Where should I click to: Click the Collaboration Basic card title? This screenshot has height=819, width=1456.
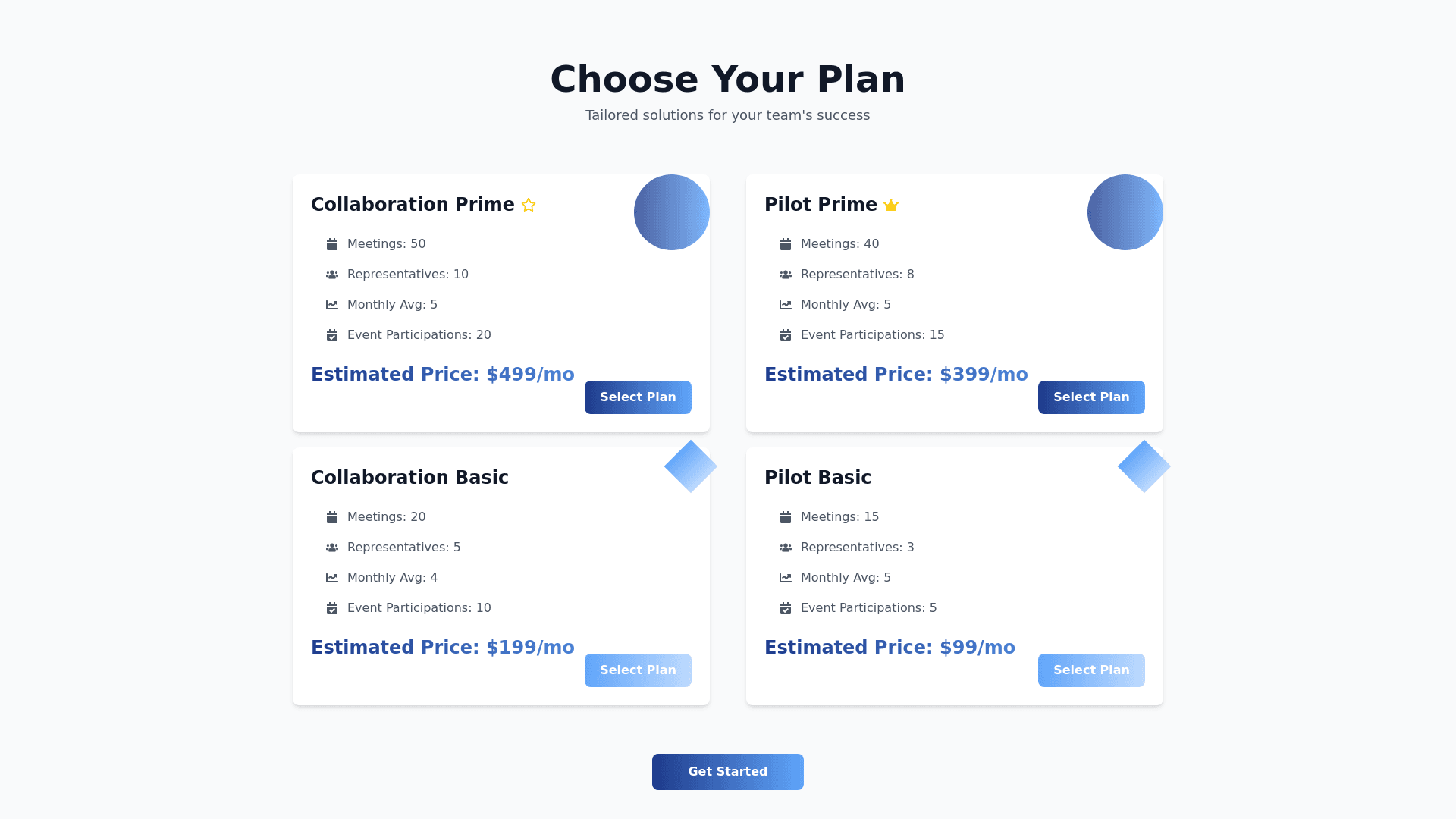(409, 478)
